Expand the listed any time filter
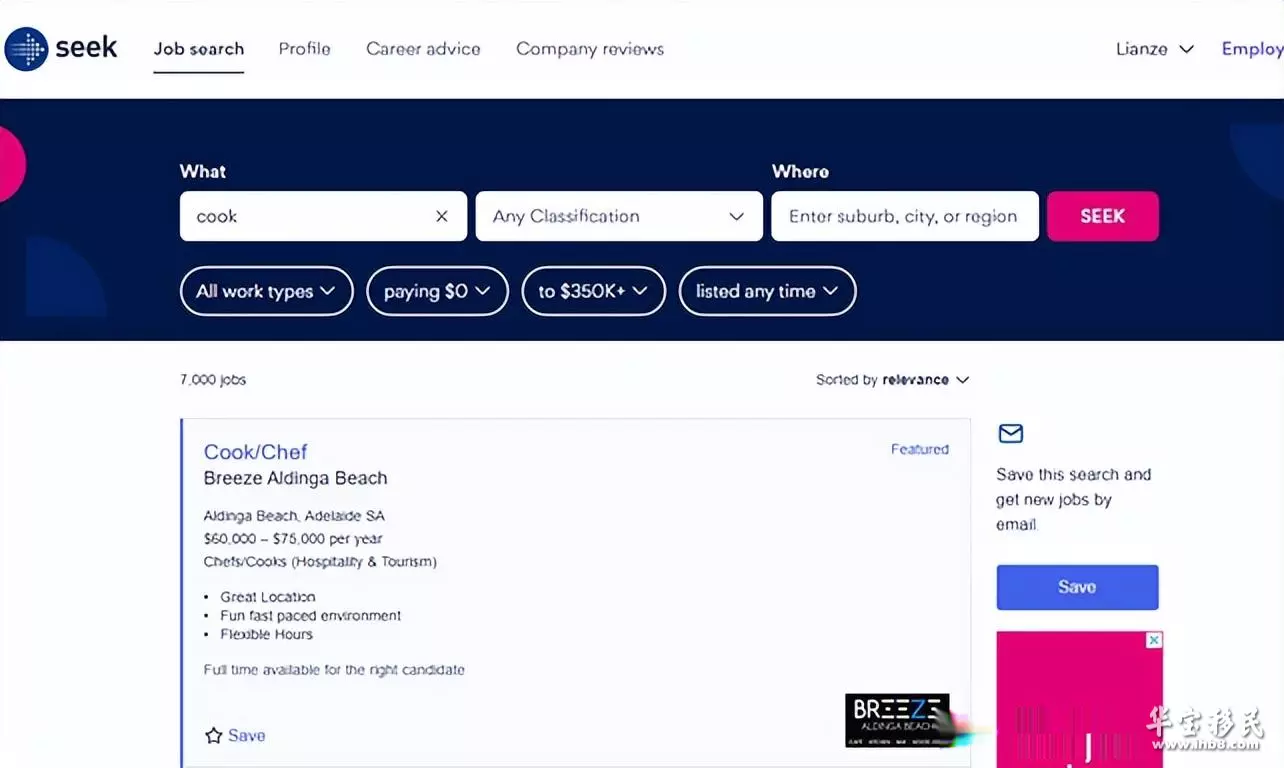Screen dimensions: 1284x768 [768, 291]
